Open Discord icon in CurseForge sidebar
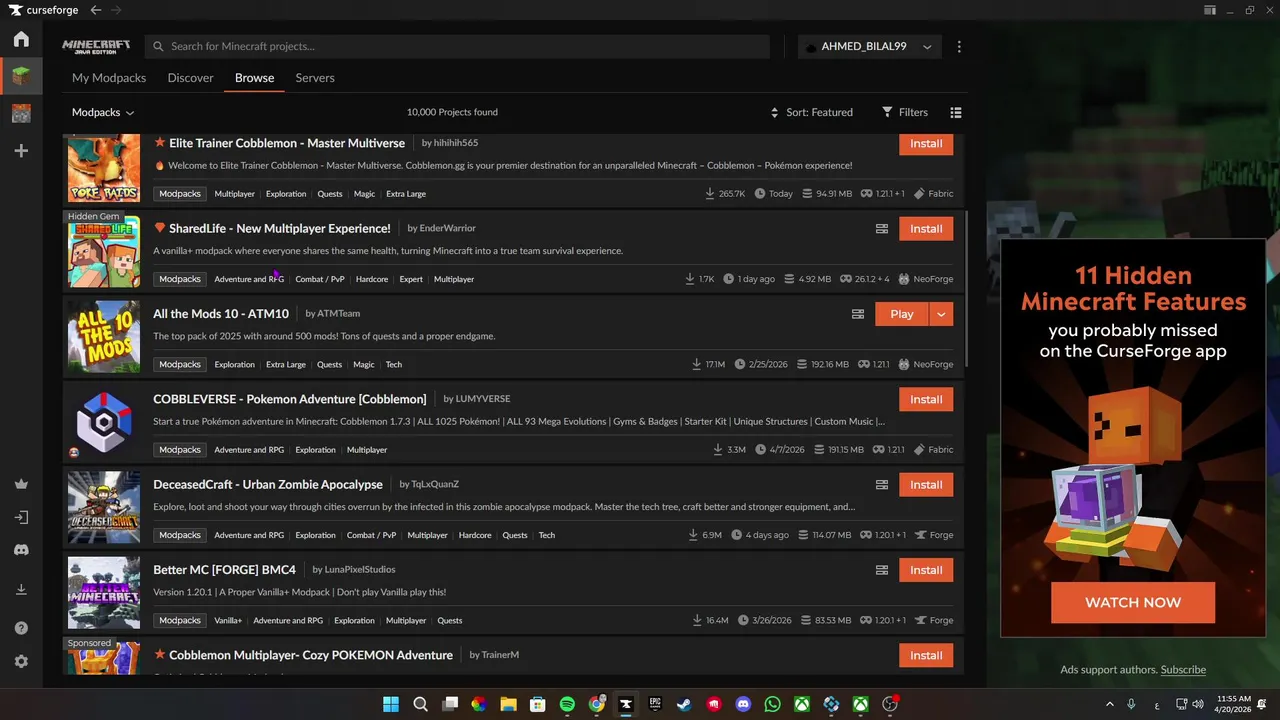The height and width of the screenshot is (720, 1280). tap(21, 550)
